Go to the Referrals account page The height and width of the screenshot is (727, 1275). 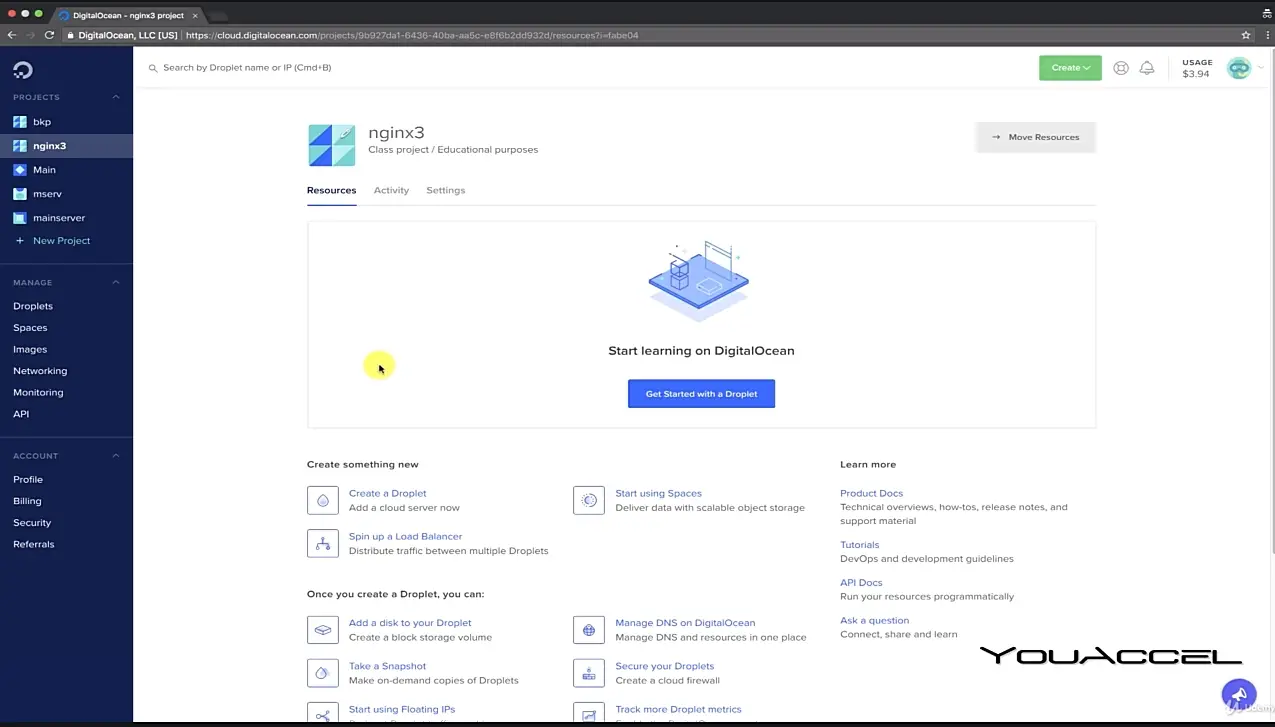(34, 545)
